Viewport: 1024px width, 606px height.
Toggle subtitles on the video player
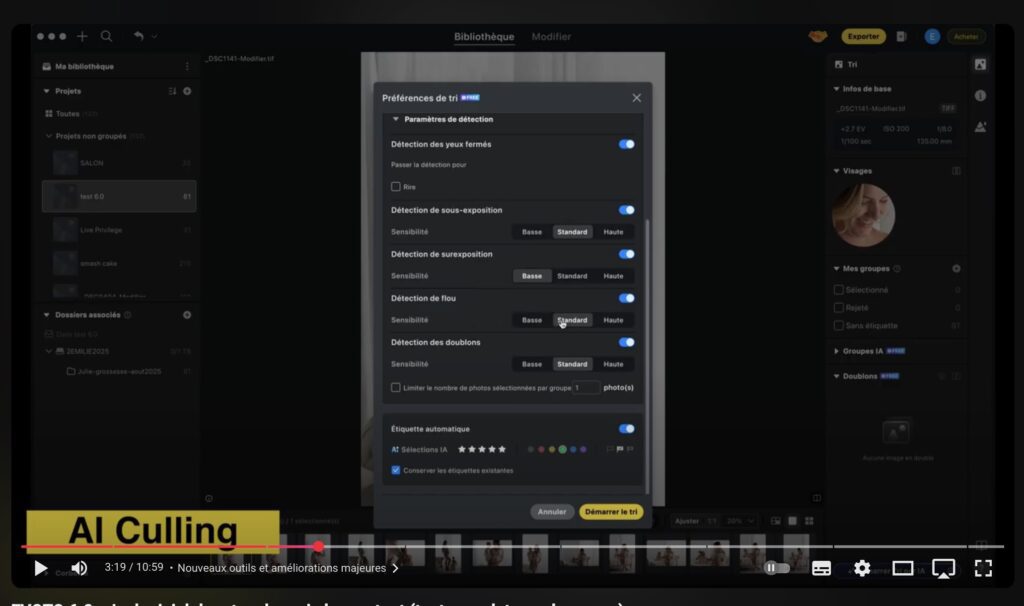[821, 568]
